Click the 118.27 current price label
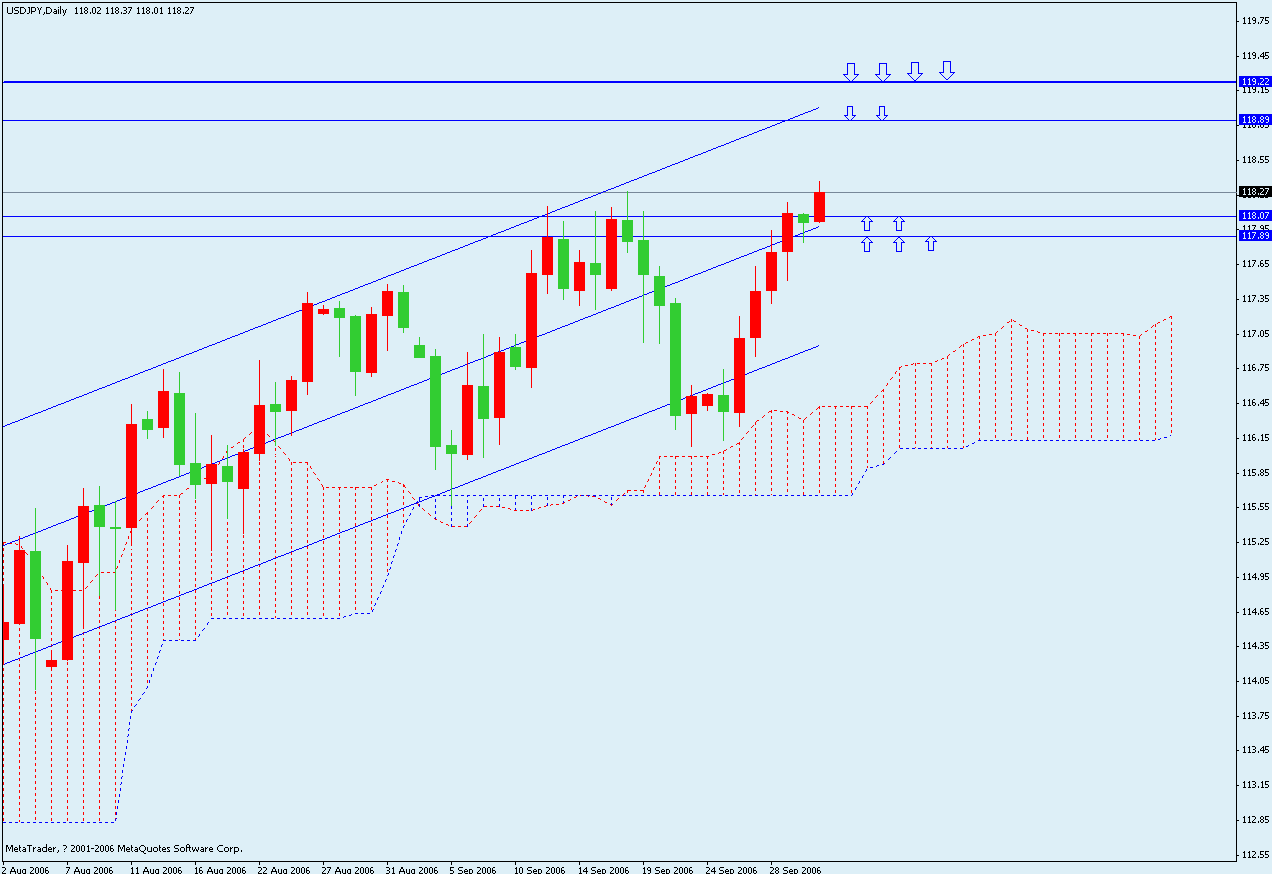 pos(1255,191)
